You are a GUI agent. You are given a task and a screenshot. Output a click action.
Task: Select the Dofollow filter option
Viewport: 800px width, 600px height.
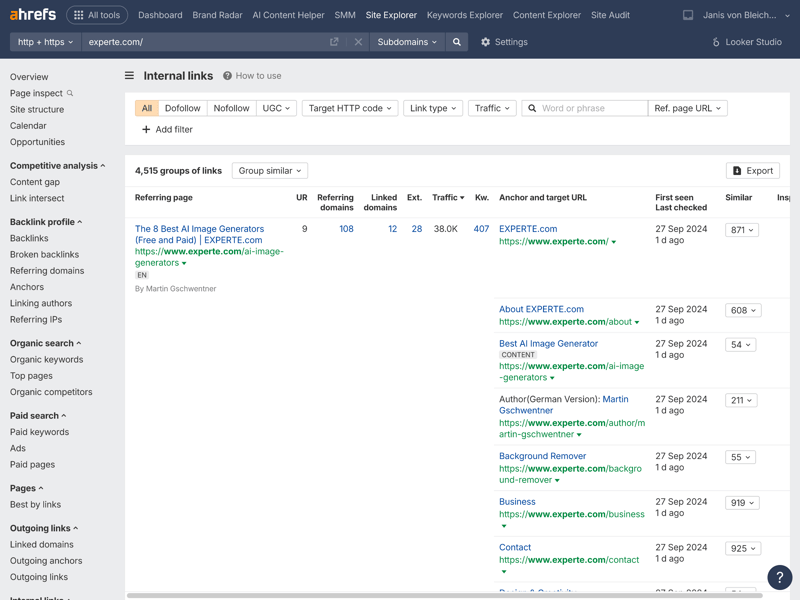pyautogui.click(x=182, y=108)
